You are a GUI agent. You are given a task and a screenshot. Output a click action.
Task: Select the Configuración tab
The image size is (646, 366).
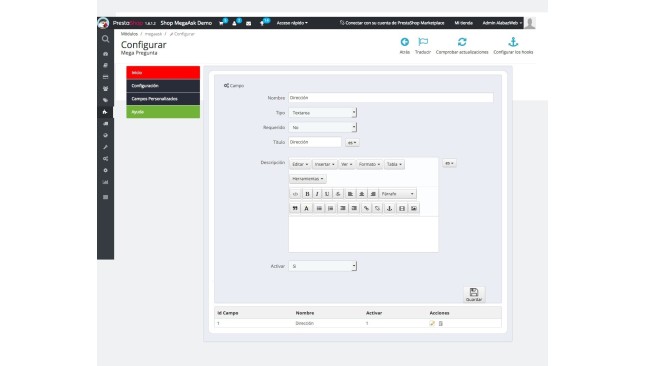[163, 86]
